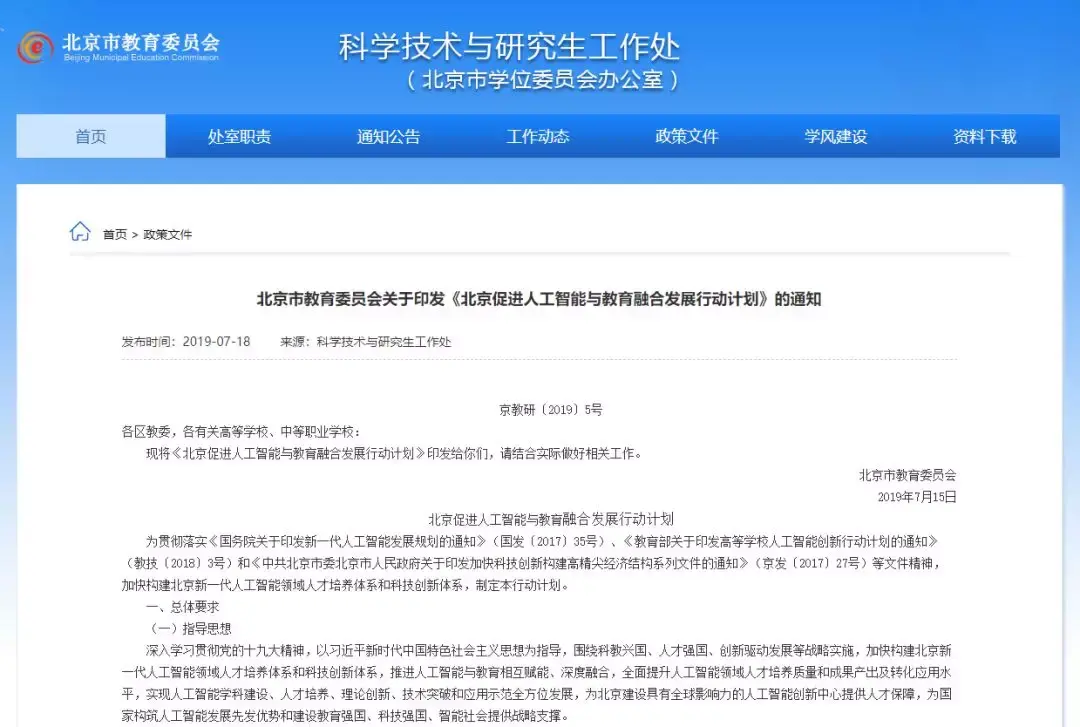Open 政策文件 in the navigation bar
Viewport: 1080px width, 727px height.
(687, 136)
